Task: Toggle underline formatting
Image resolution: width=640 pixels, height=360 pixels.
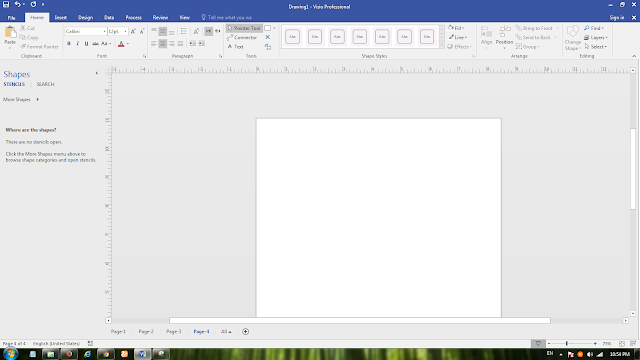Action: click(86, 44)
